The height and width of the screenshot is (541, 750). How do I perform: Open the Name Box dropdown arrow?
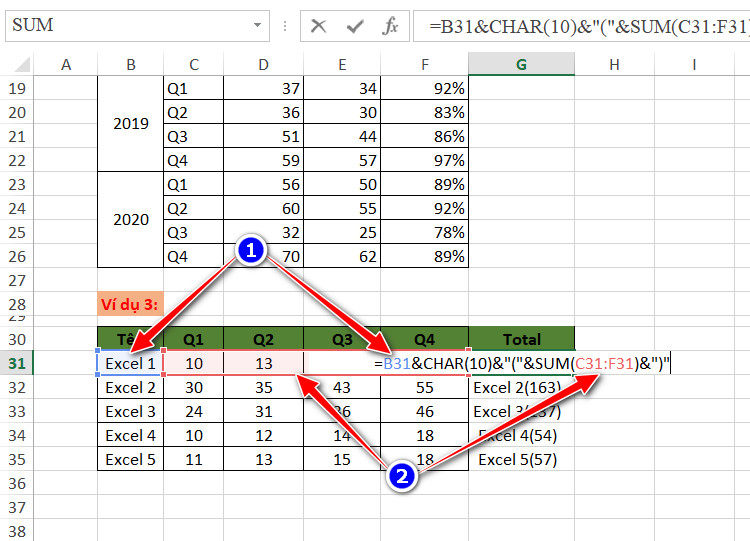[257, 25]
